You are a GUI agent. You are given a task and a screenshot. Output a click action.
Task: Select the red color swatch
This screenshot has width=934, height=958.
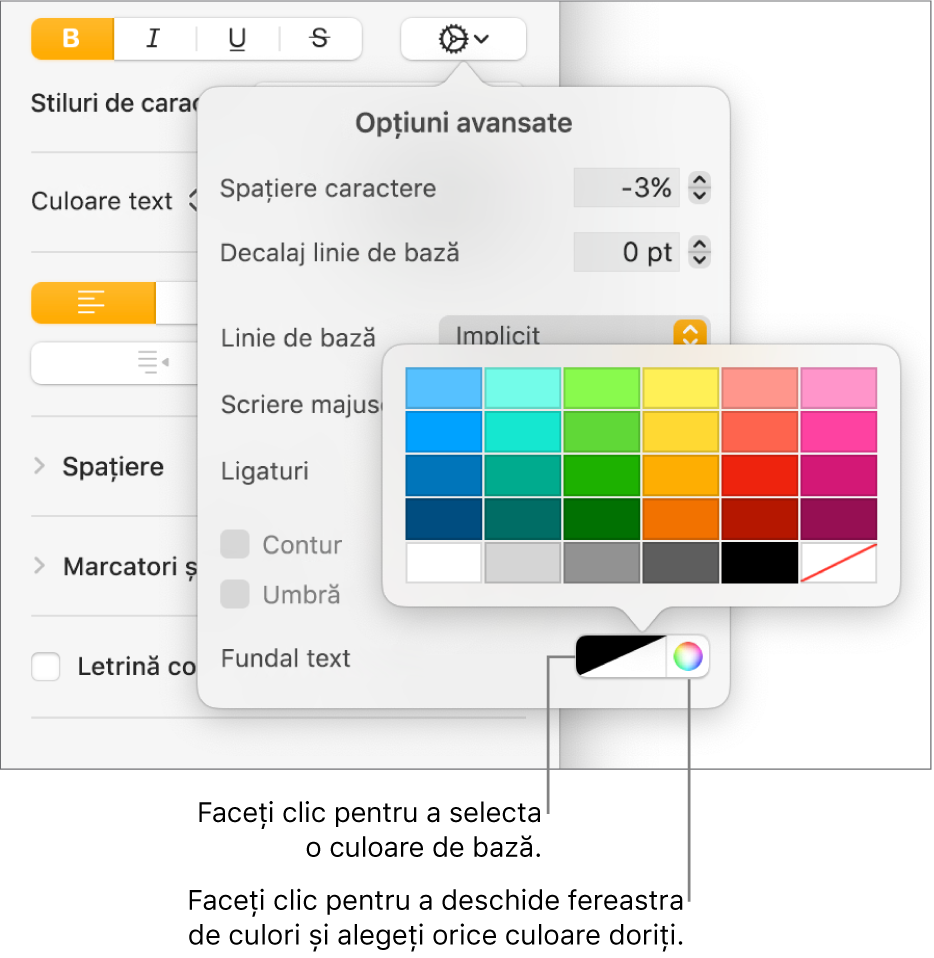coord(759,475)
